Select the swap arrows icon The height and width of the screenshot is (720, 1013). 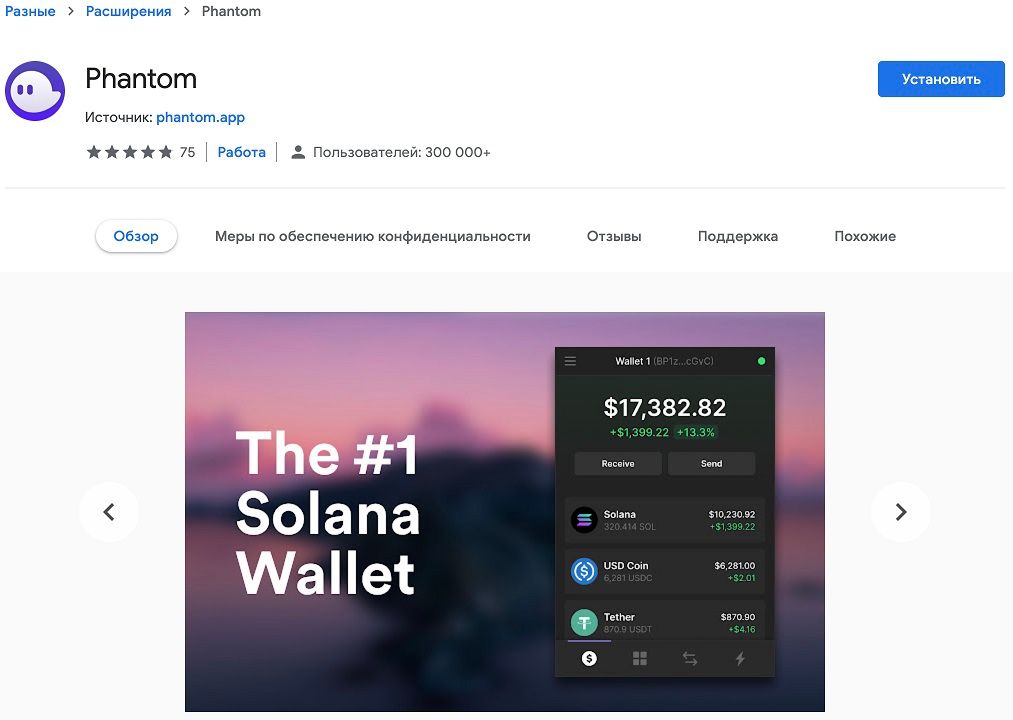tap(690, 659)
